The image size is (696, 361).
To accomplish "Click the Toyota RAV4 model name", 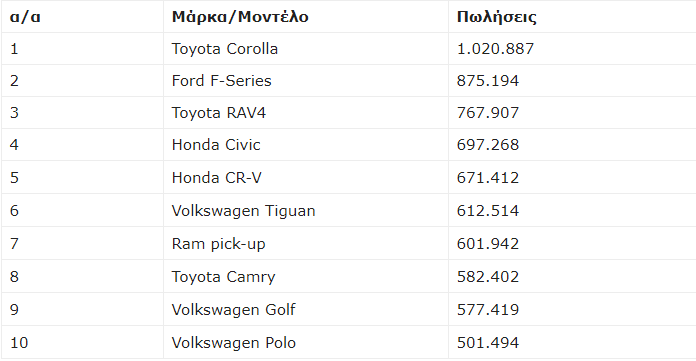I will pyautogui.click(x=219, y=113).
